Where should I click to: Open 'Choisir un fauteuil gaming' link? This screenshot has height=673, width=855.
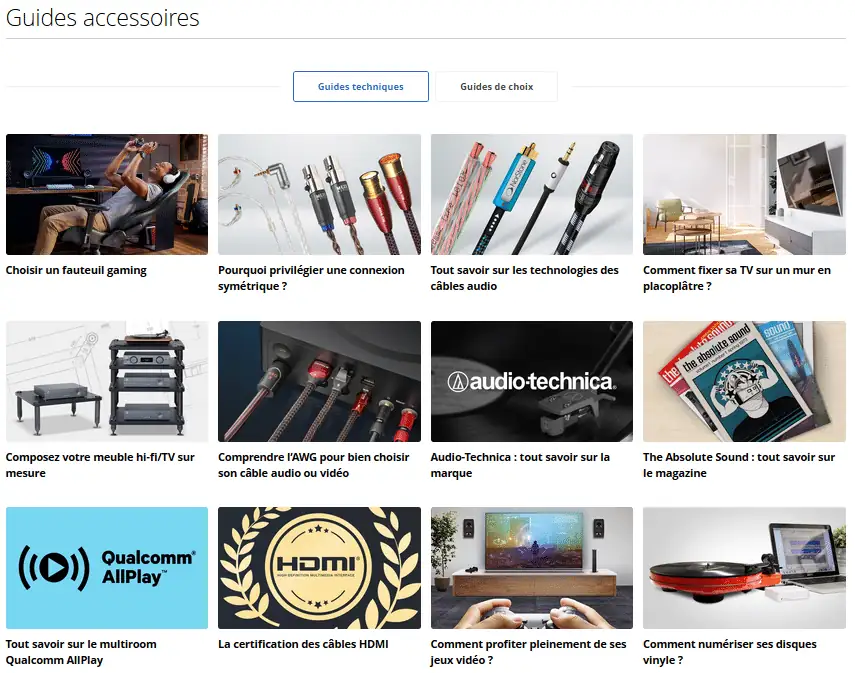(x=76, y=270)
